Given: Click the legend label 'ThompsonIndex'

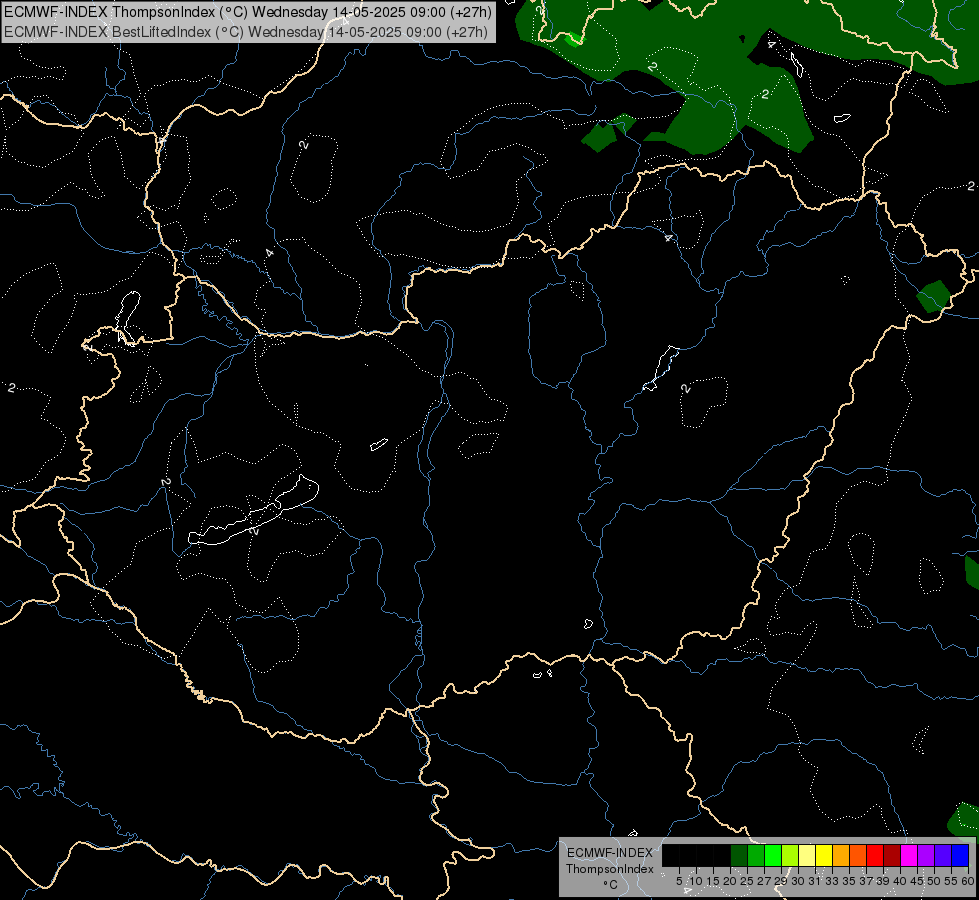Looking at the screenshot, I should coord(610,869).
